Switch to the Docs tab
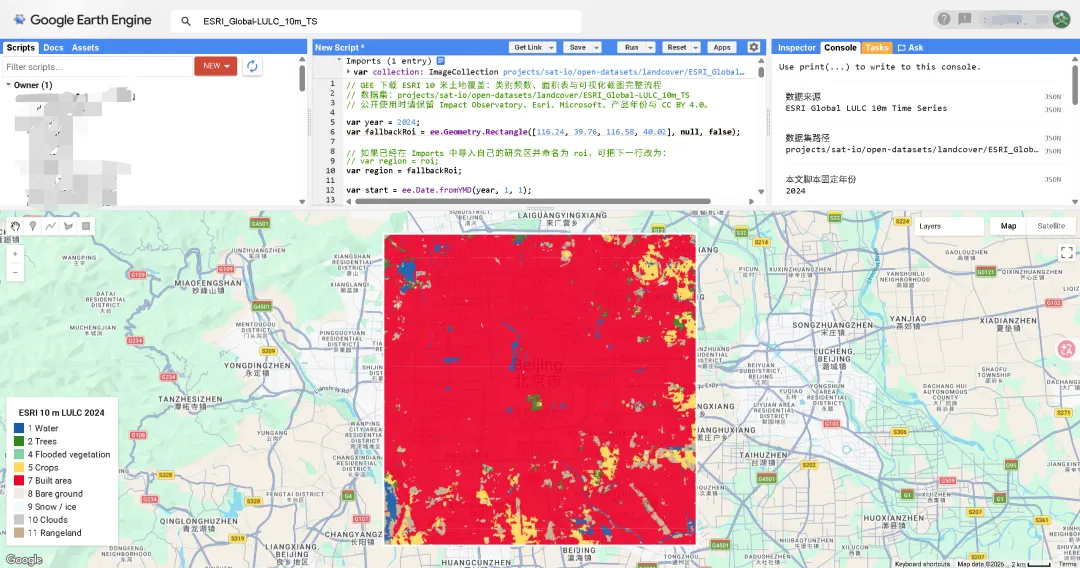This screenshot has height=568, width=1080. pyautogui.click(x=53, y=48)
